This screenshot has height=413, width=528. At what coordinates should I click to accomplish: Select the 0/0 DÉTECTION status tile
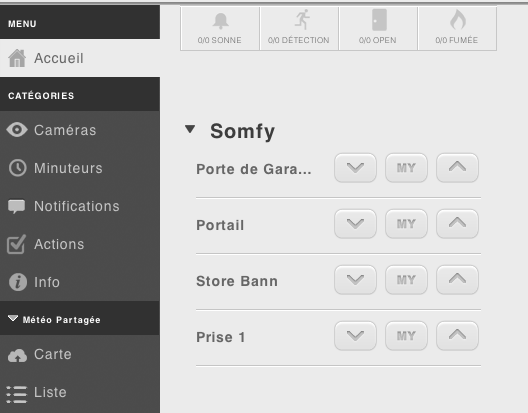point(299,29)
